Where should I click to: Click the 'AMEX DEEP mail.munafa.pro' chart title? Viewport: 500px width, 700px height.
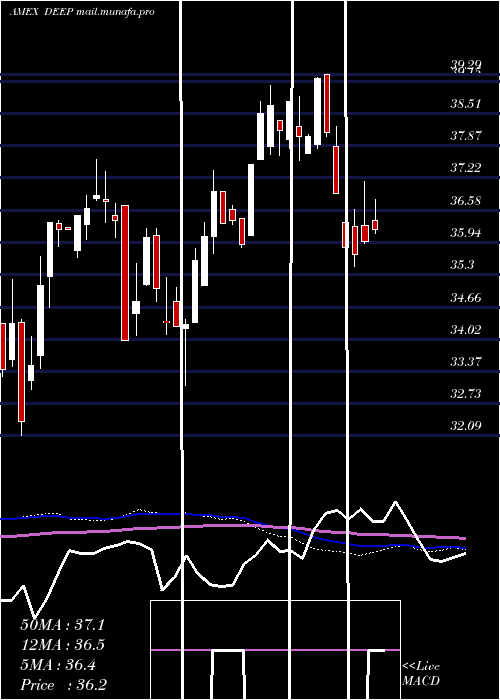(82, 12)
